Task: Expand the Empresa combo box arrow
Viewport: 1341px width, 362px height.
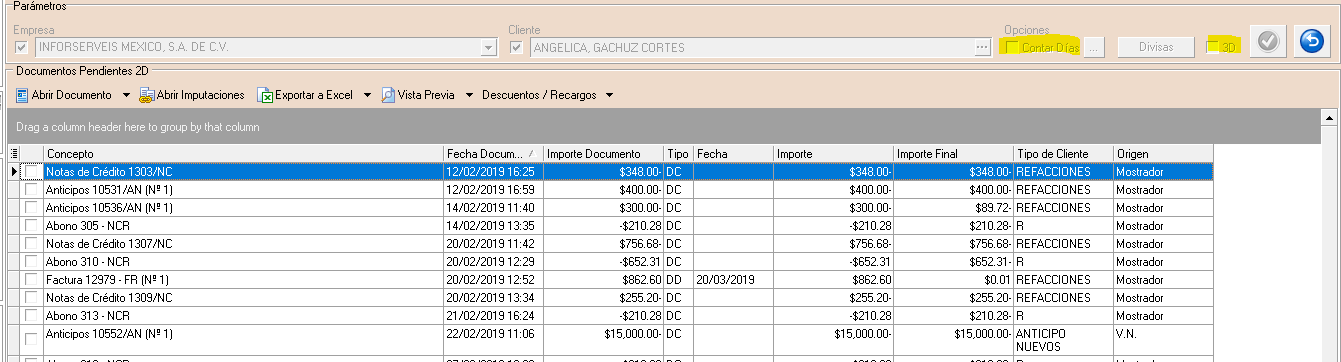Action: pos(488,47)
